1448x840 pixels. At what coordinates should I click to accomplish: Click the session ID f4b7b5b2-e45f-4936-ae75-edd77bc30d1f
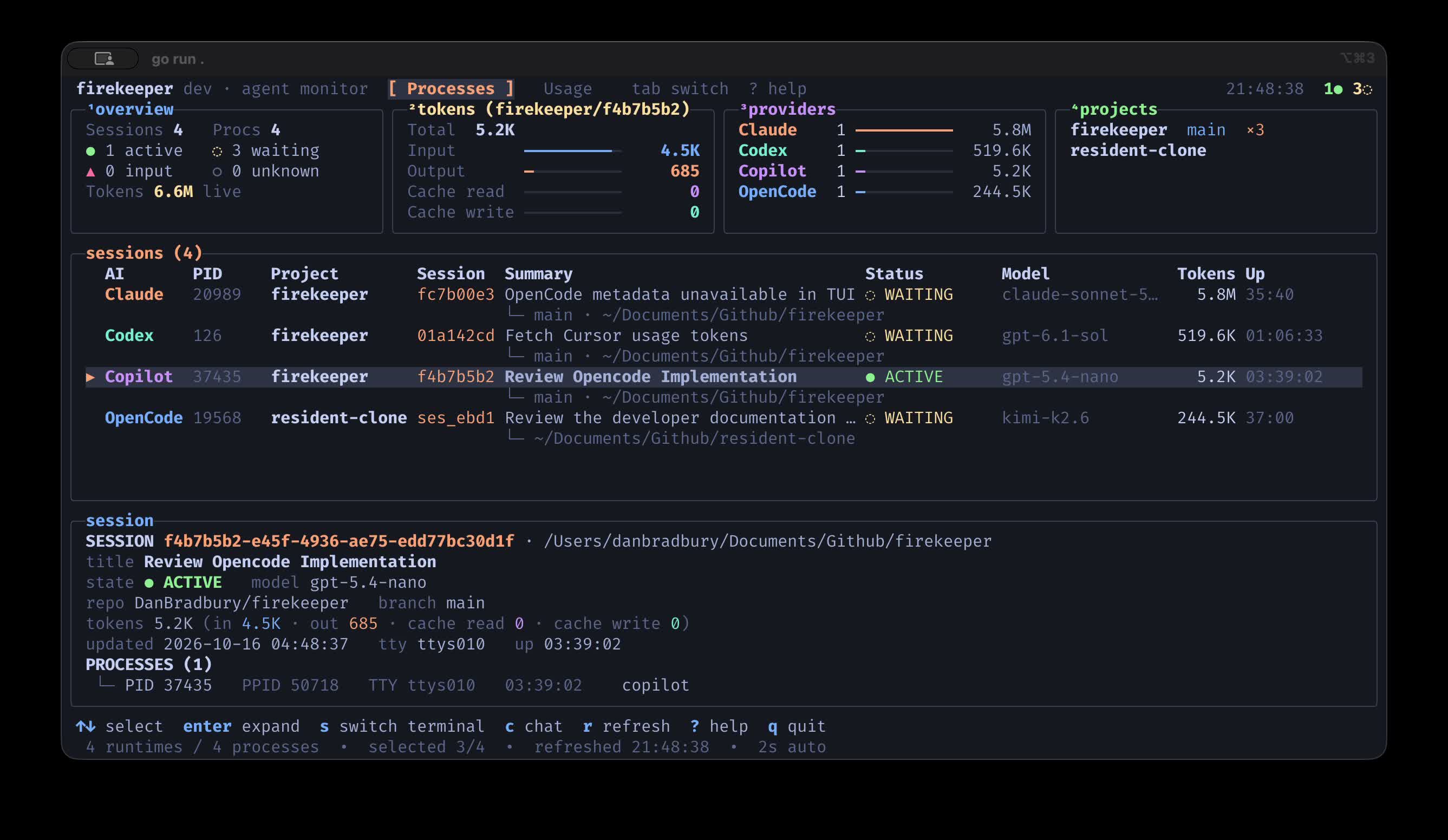[x=338, y=541]
